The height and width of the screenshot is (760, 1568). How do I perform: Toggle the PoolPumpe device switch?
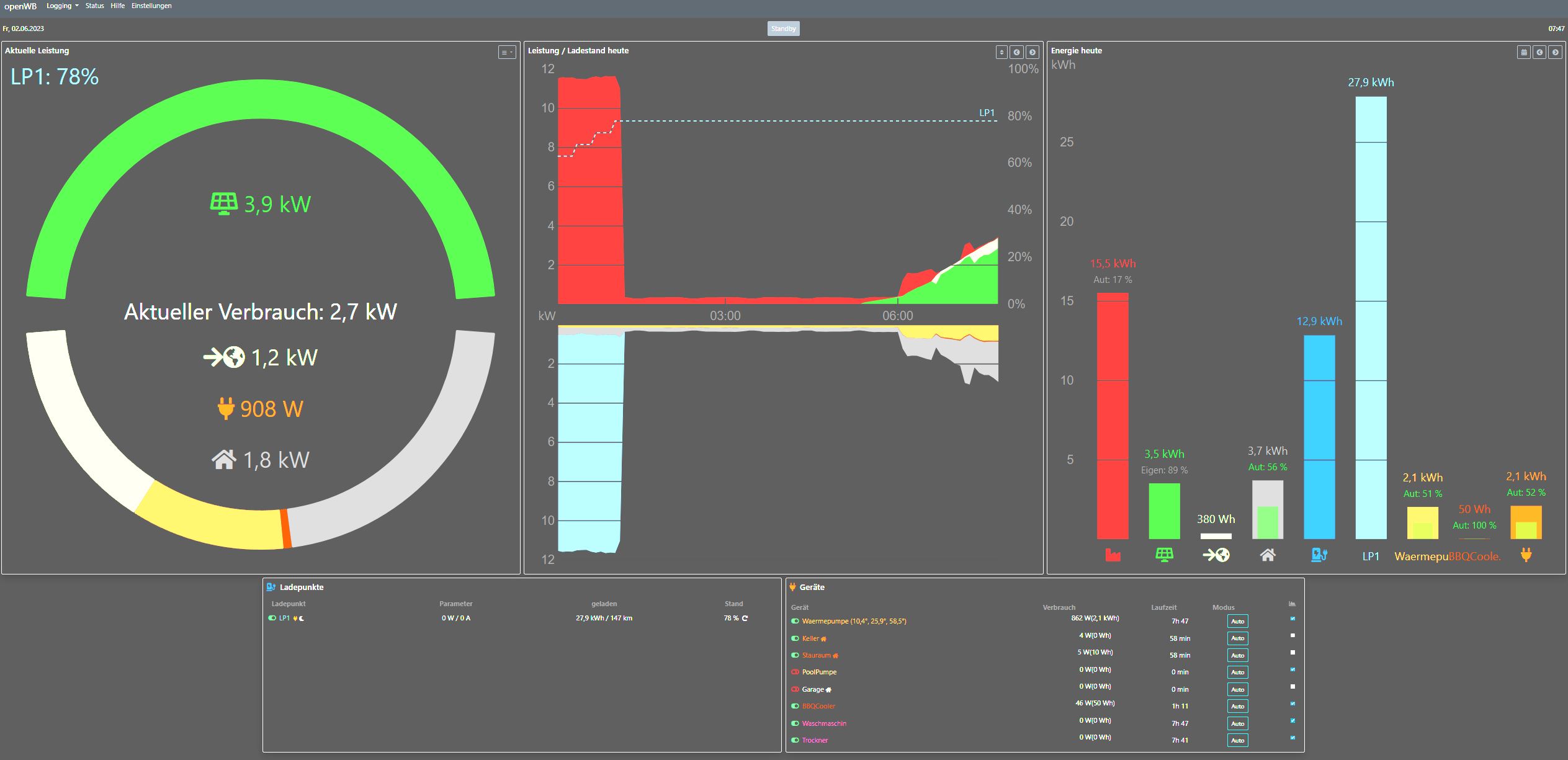click(x=795, y=672)
